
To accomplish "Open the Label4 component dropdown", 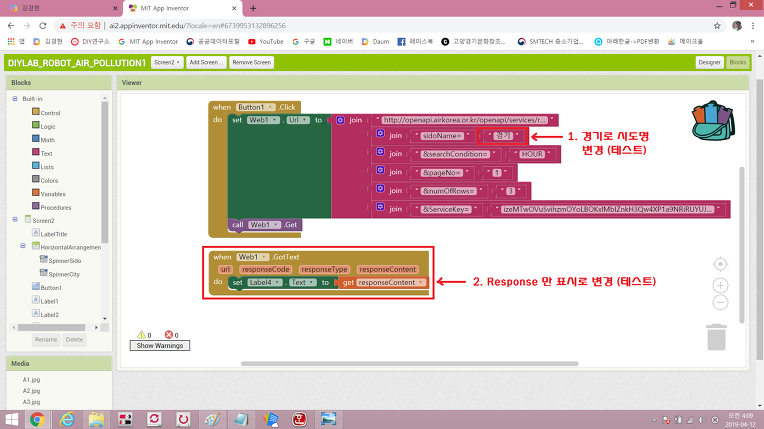I will [x=265, y=282].
